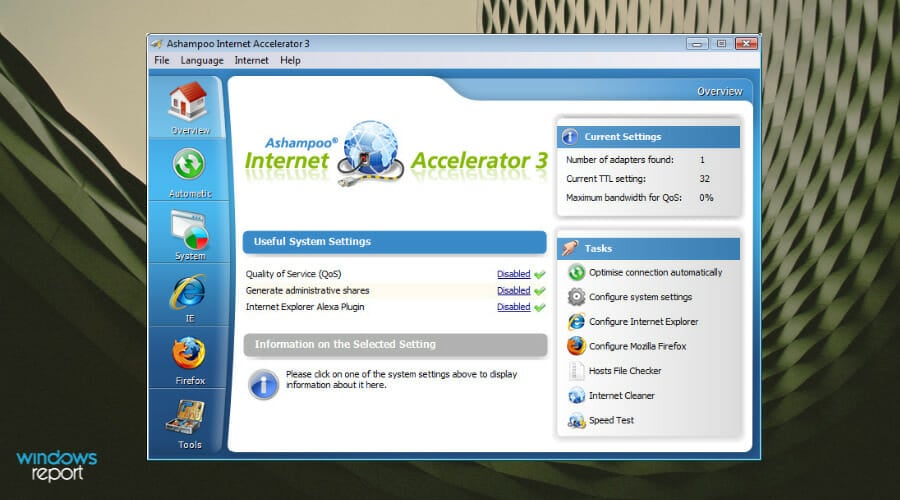
Task: Click the info icon in Current Settings header
Action: pos(569,137)
